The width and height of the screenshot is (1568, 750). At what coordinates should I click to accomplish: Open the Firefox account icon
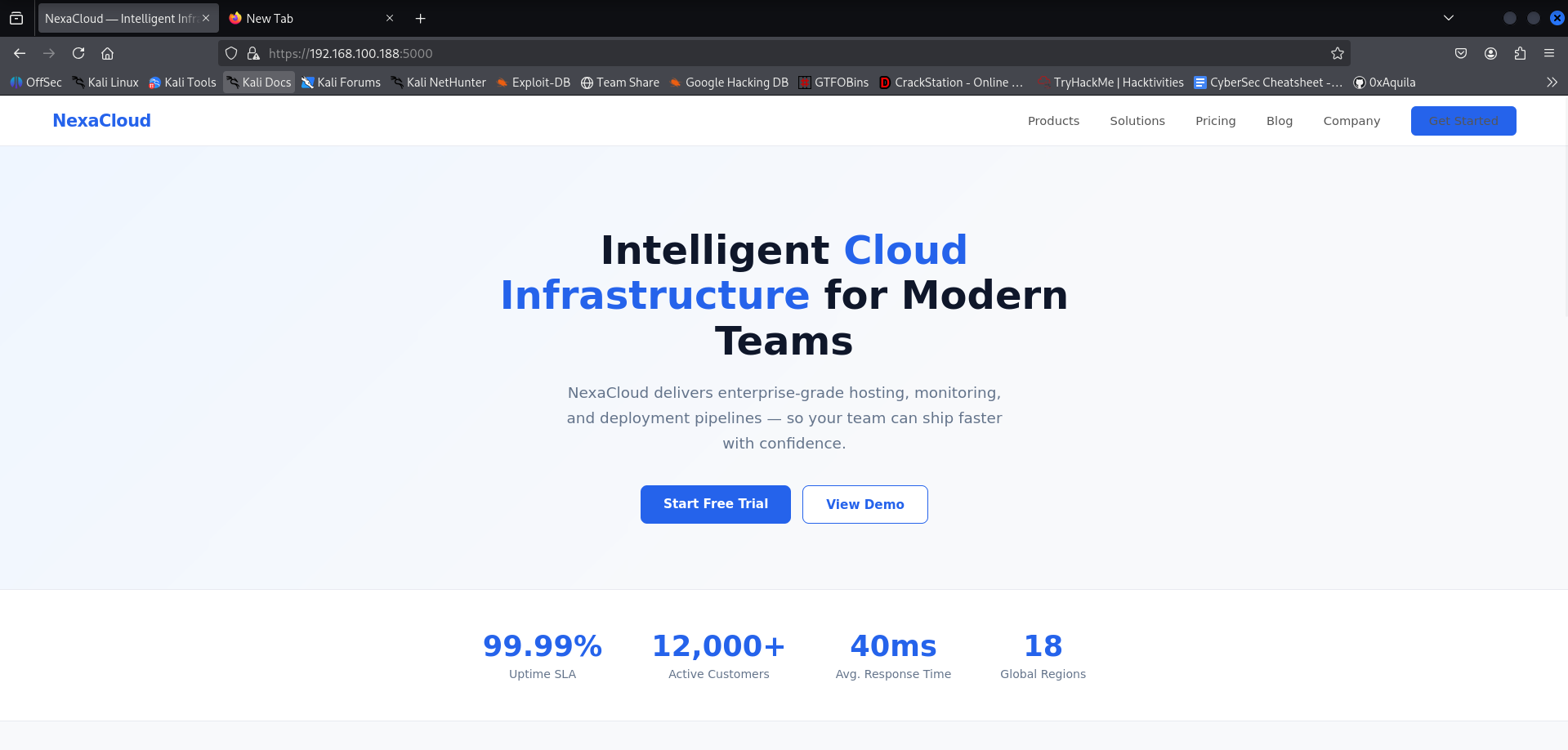[1490, 53]
